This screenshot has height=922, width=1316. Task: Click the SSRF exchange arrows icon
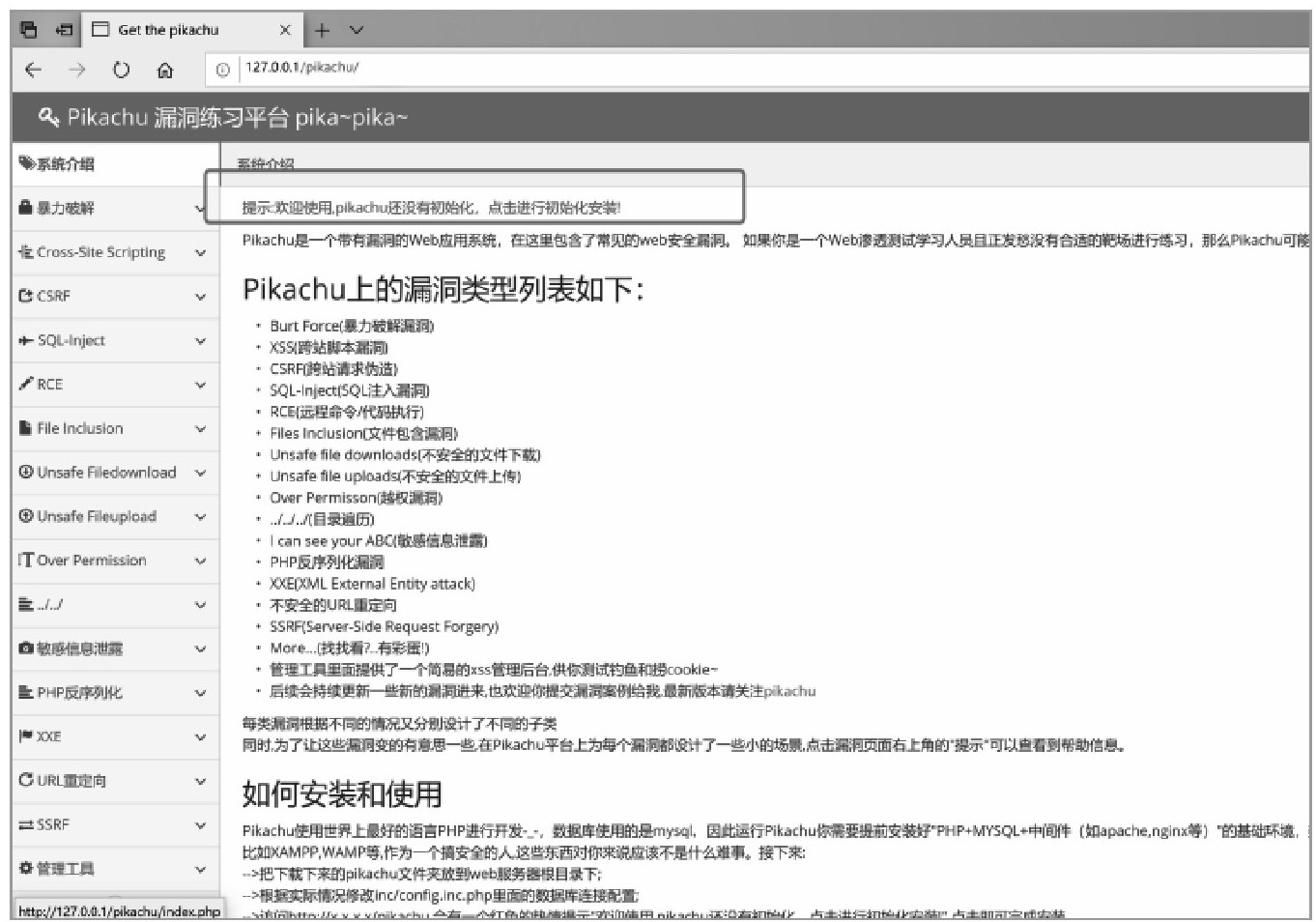pos(26,824)
